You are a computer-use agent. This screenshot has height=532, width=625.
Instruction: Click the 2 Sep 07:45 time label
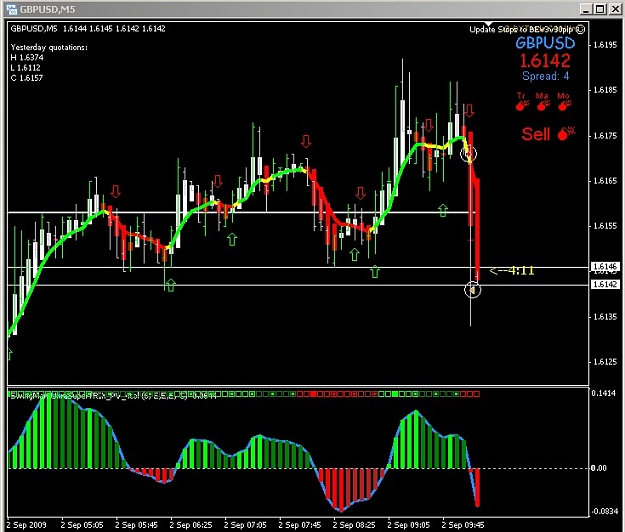click(x=299, y=525)
